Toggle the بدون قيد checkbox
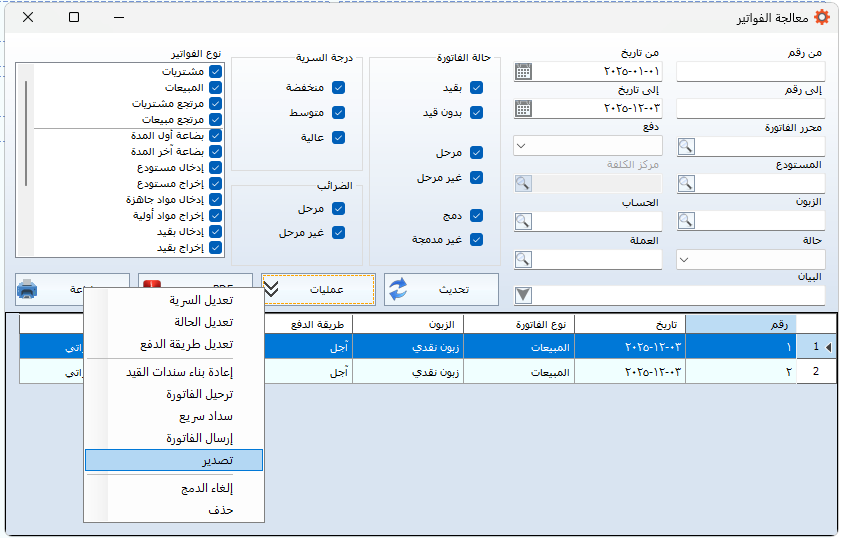This screenshot has height=538, width=841. (476, 112)
